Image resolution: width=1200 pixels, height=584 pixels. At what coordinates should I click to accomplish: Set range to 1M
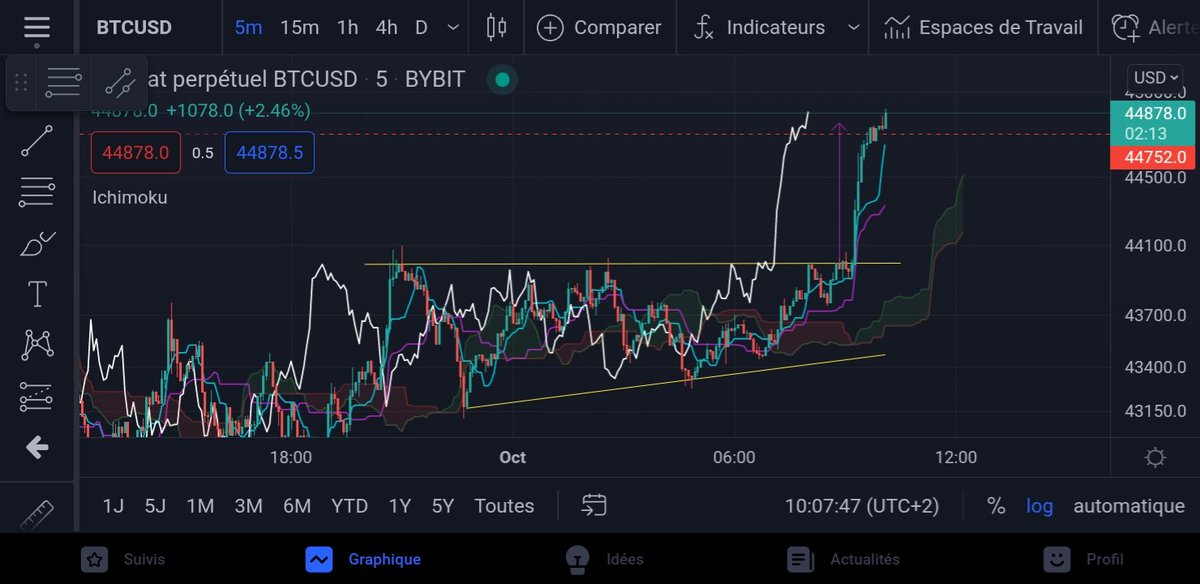[x=200, y=506]
